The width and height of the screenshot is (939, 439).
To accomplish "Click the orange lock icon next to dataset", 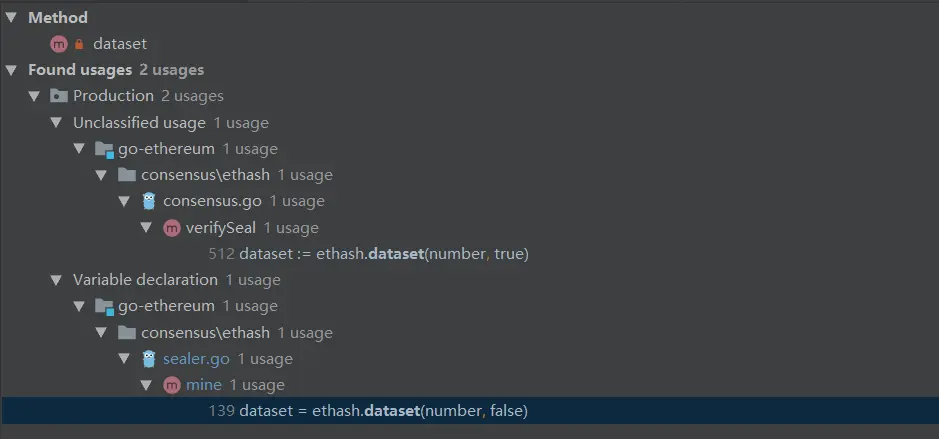I will click(79, 44).
